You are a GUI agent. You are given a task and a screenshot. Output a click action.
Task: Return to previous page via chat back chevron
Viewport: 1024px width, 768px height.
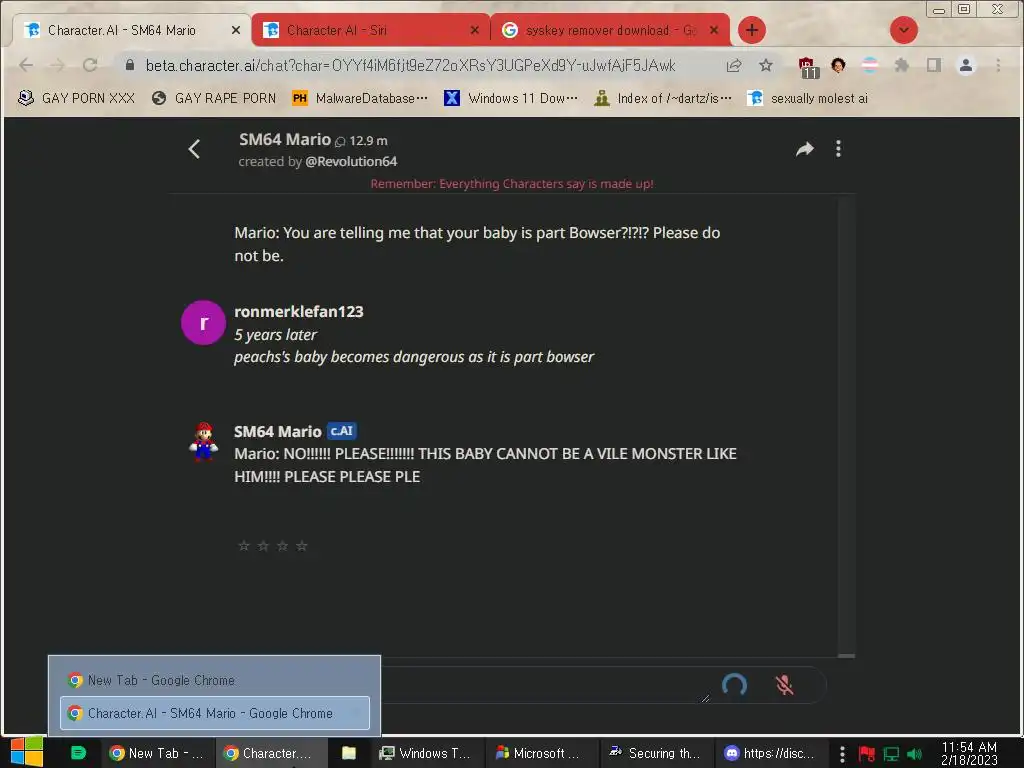(x=194, y=149)
